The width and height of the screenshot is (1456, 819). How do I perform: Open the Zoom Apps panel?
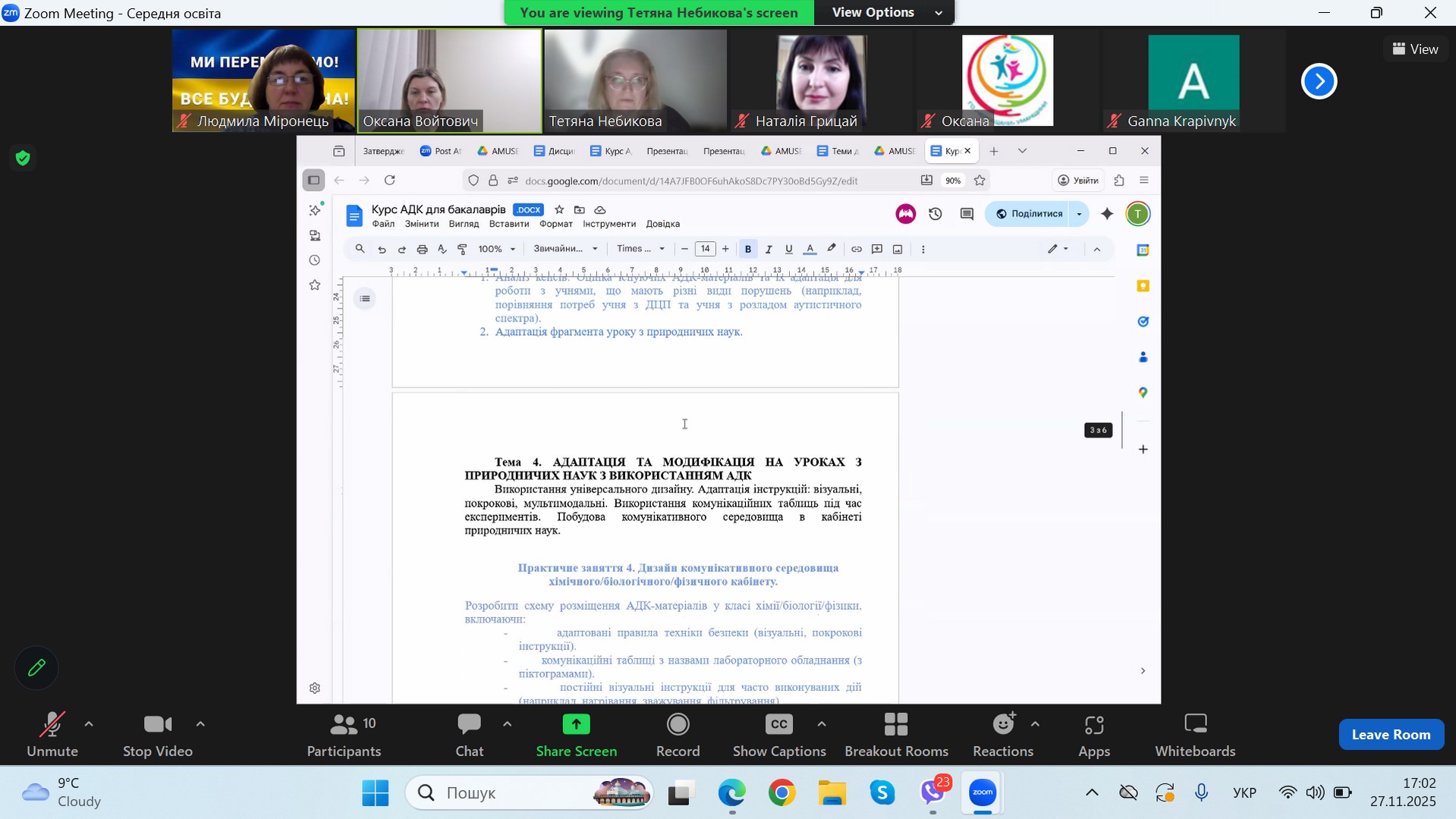point(1094,734)
